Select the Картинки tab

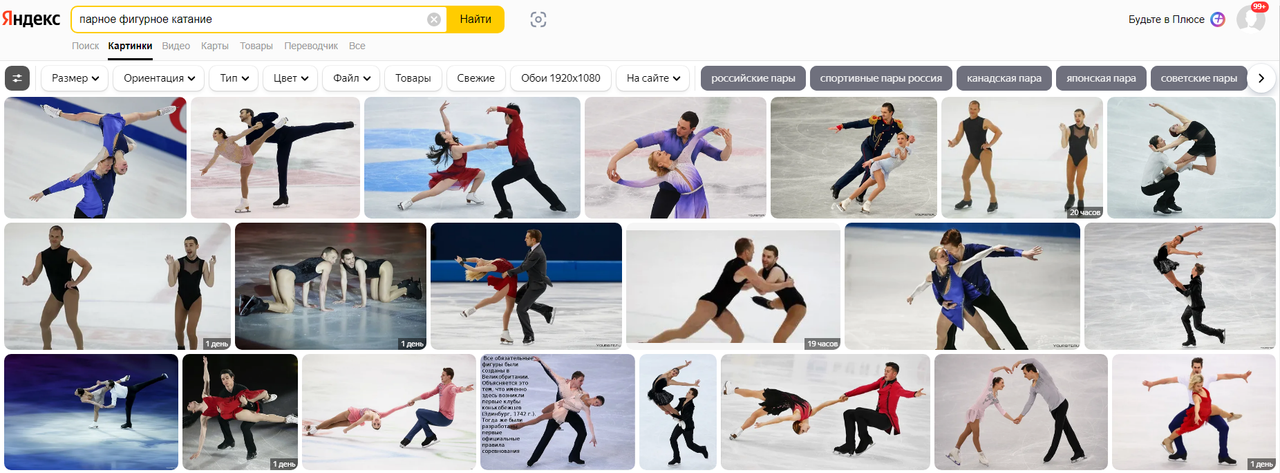point(130,46)
